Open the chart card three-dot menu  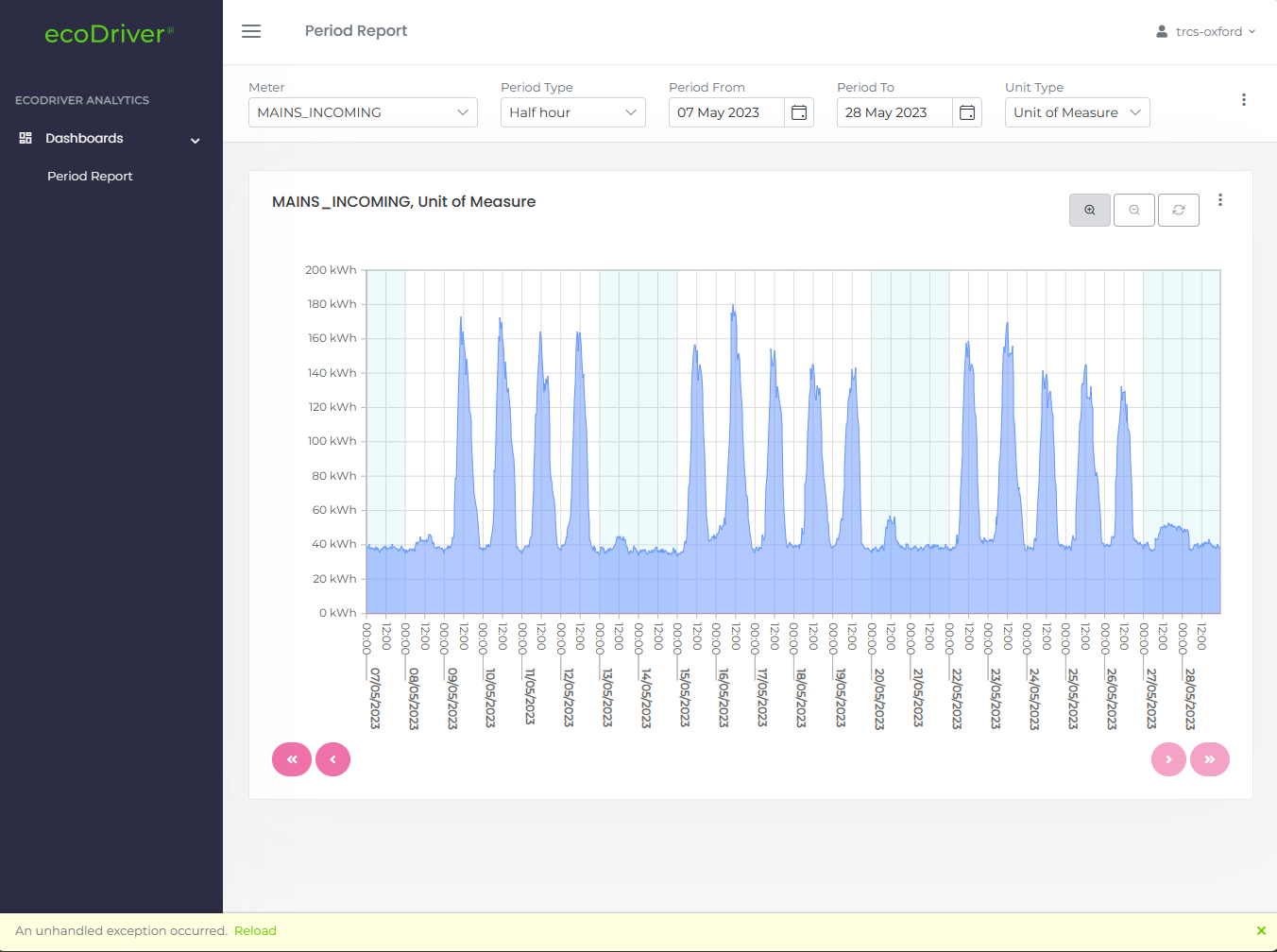(x=1220, y=200)
